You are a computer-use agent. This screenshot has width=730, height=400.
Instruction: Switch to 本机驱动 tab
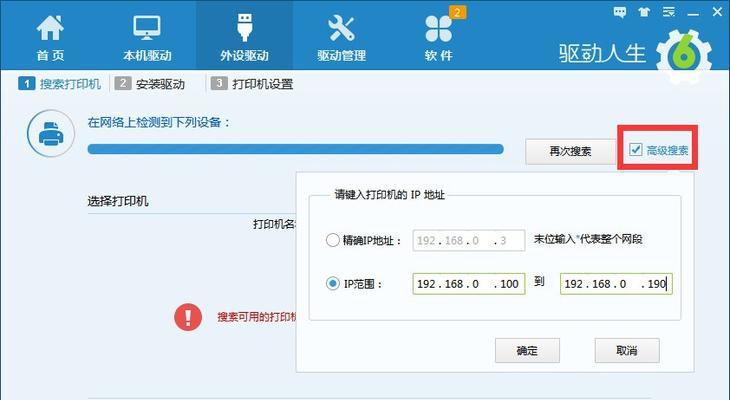147,38
